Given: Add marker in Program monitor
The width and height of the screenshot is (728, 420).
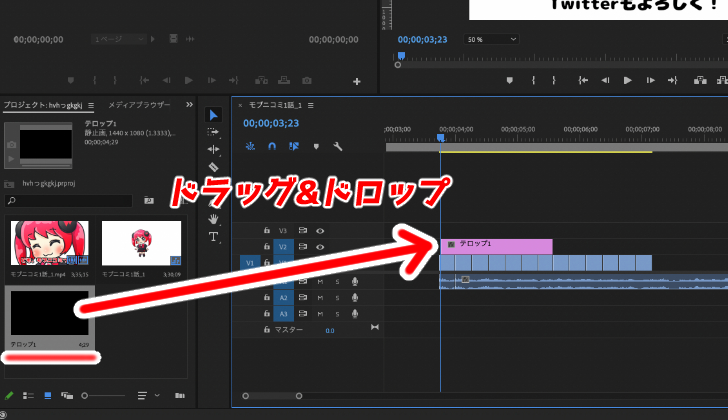Looking at the screenshot, I should click(x=509, y=80).
